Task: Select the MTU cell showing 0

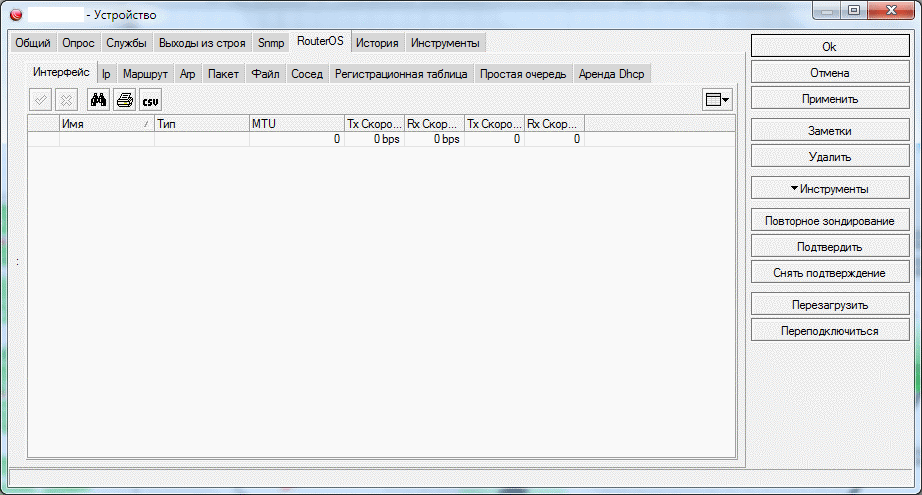Action: 297,139
